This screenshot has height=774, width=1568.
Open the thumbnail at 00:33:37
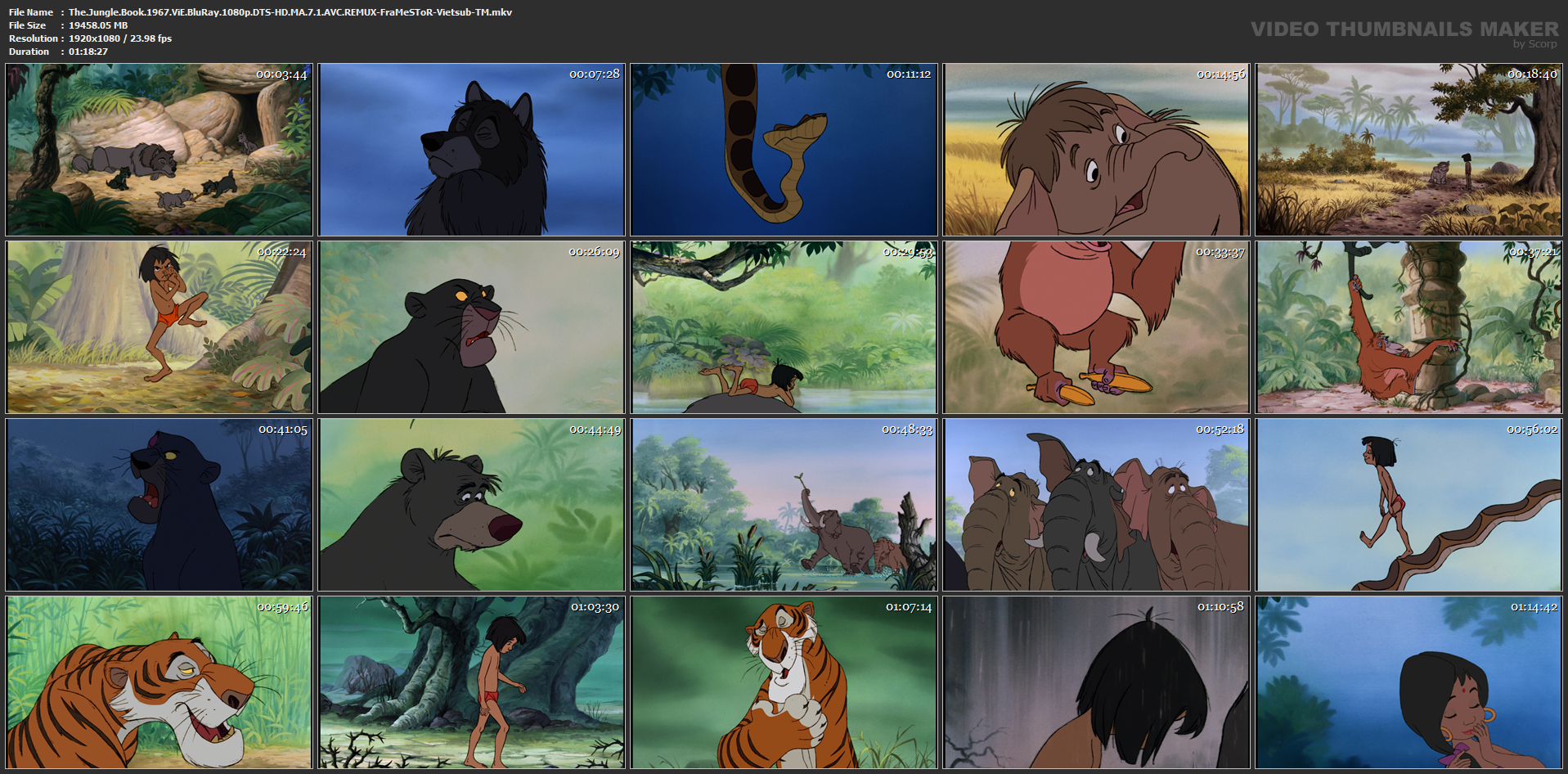(x=1096, y=327)
